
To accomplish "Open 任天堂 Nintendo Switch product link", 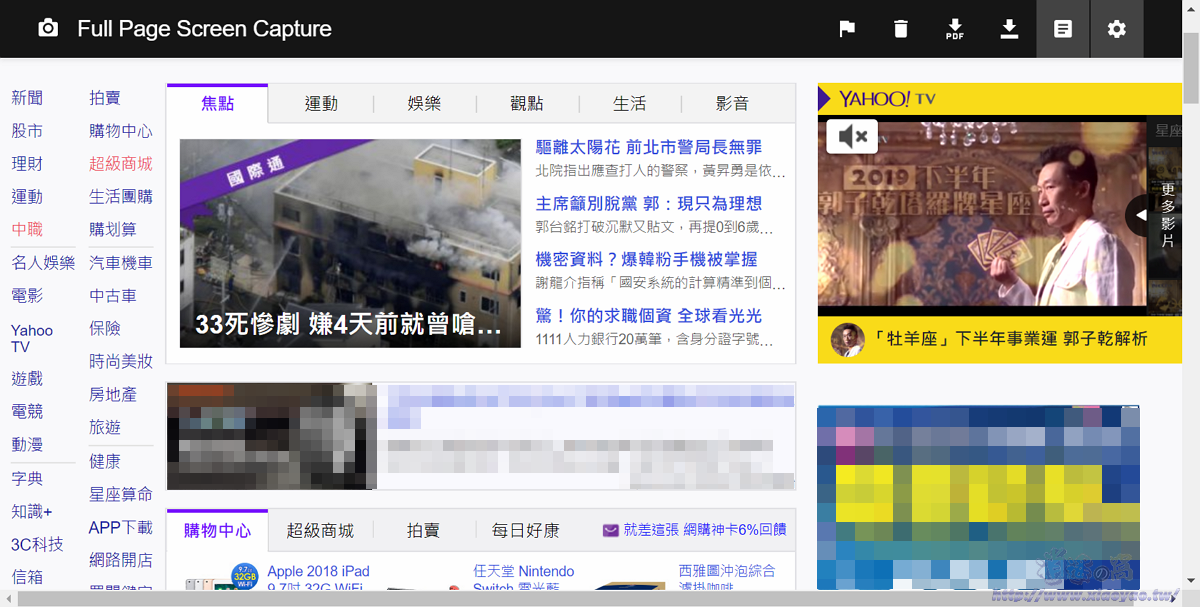I will [524, 580].
